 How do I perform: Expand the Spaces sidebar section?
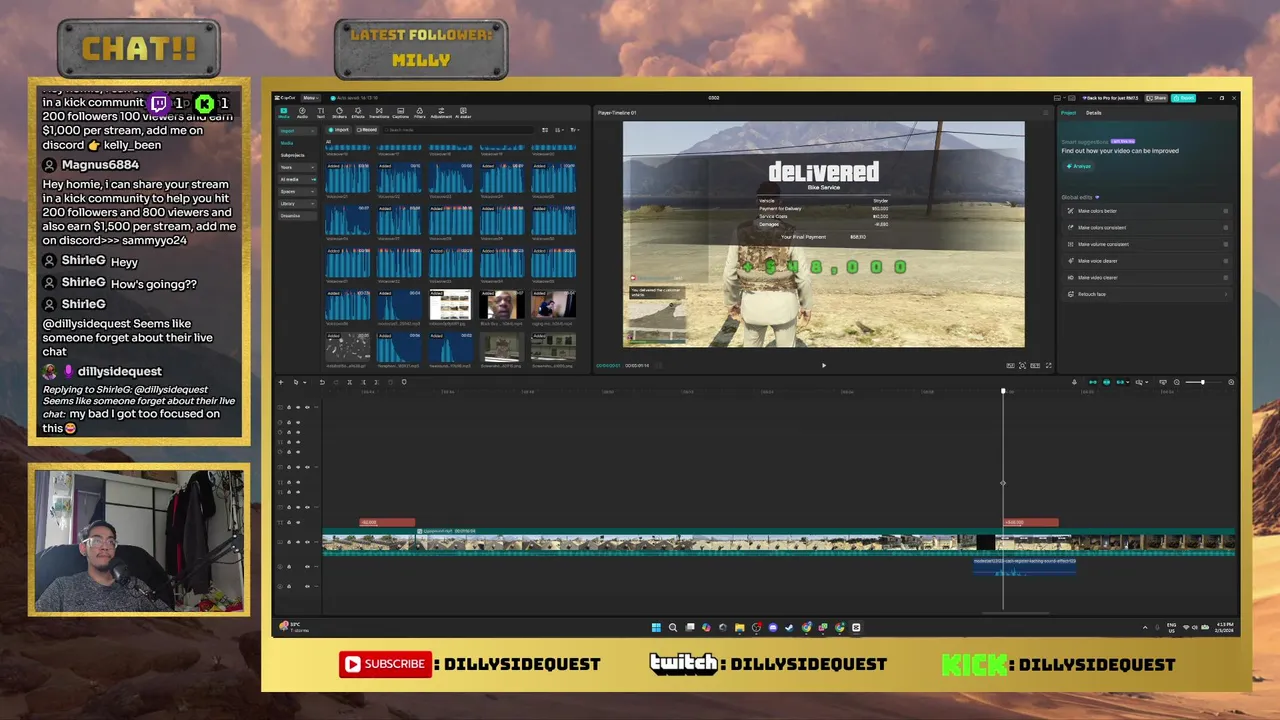[298, 191]
